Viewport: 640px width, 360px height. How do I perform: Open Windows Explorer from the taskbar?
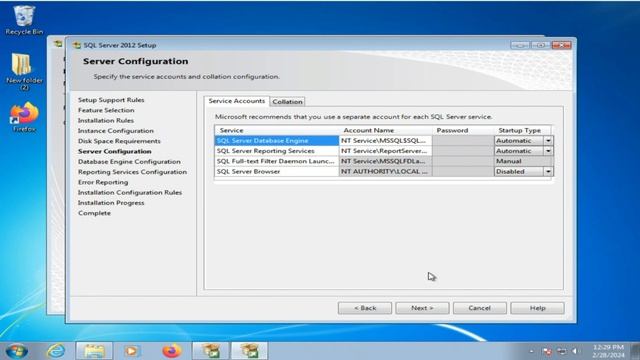[94, 351]
